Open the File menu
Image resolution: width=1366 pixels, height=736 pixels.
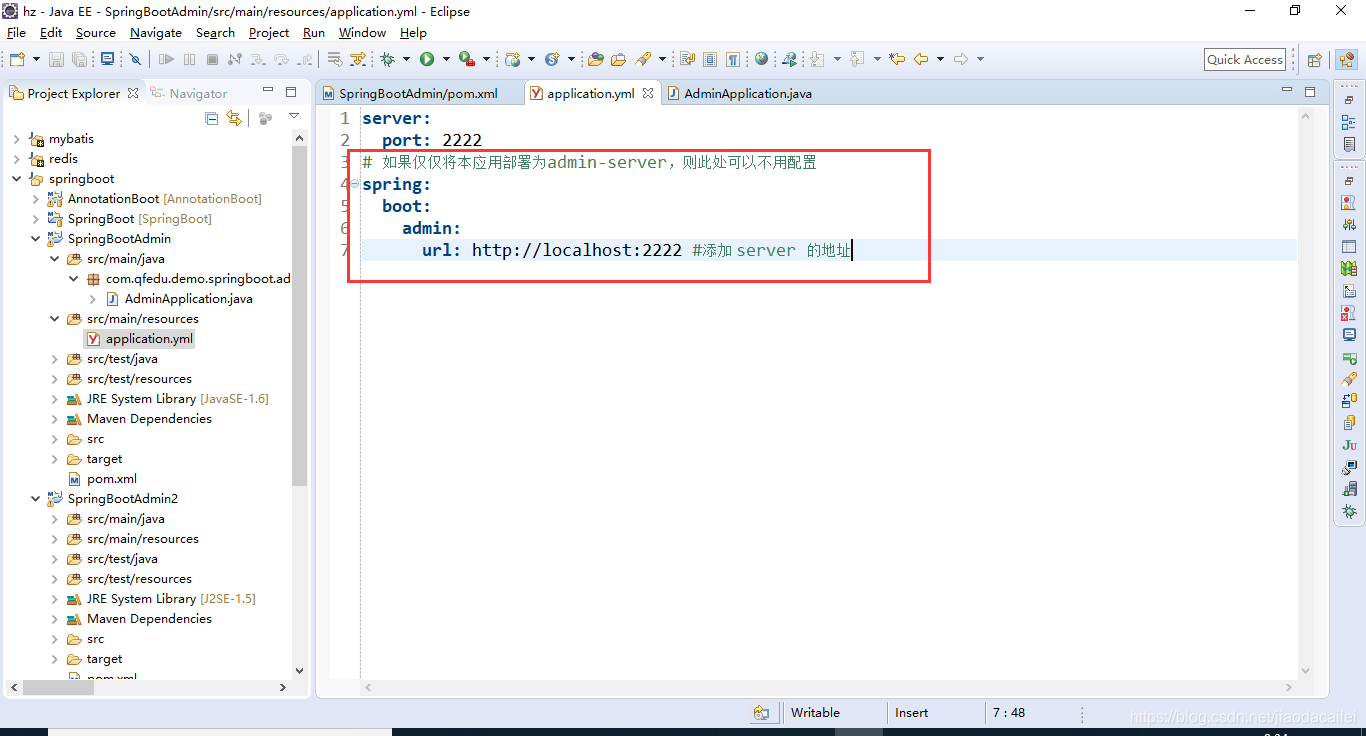click(x=16, y=32)
